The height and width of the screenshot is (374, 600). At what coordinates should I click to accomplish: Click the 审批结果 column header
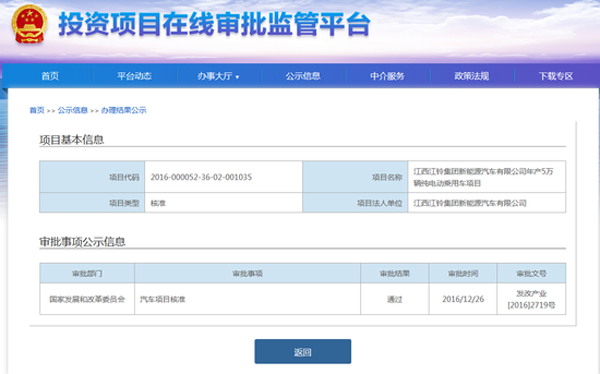(395, 273)
